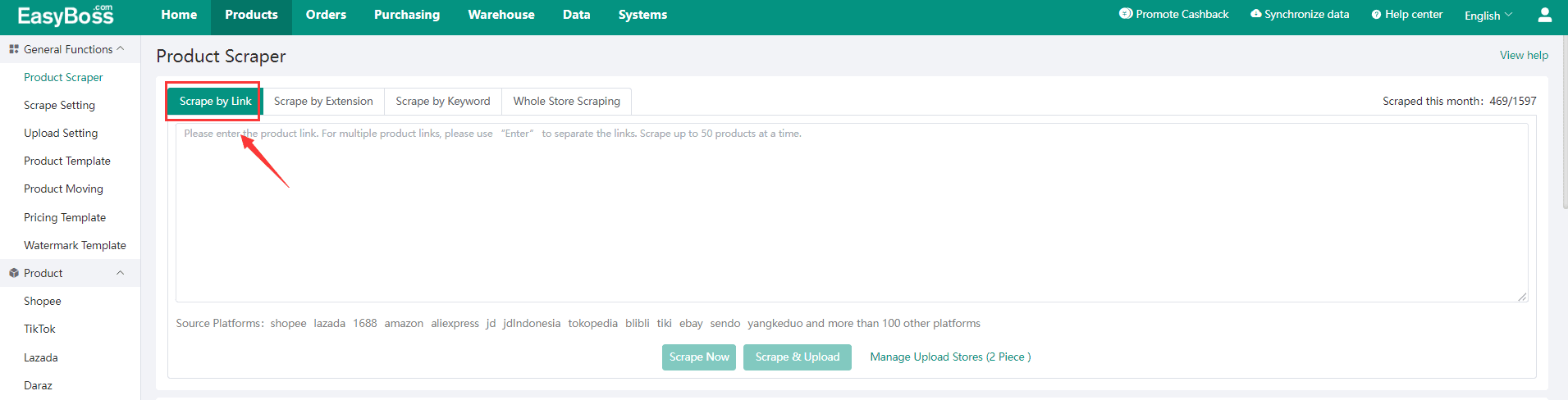Viewport: 1568px width, 400px height.
Task: Open the Orders menu
Action: [326, 15]
